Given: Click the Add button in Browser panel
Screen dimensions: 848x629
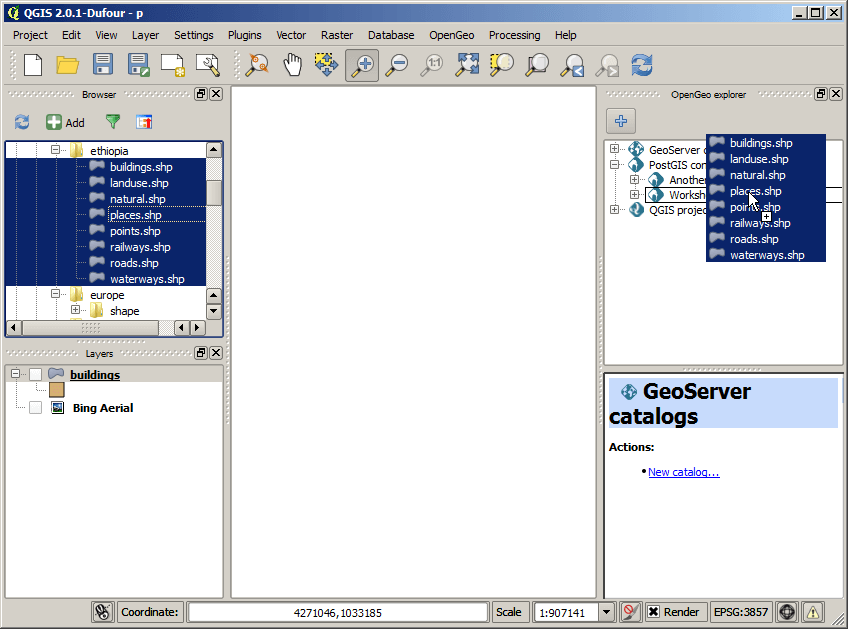Looking at the screenshot, I should pos(65,122).
